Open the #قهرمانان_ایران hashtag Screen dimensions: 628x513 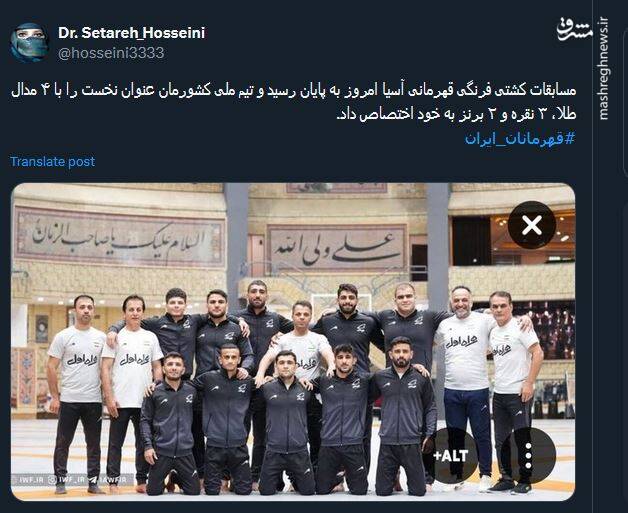(x=520, y=139)
